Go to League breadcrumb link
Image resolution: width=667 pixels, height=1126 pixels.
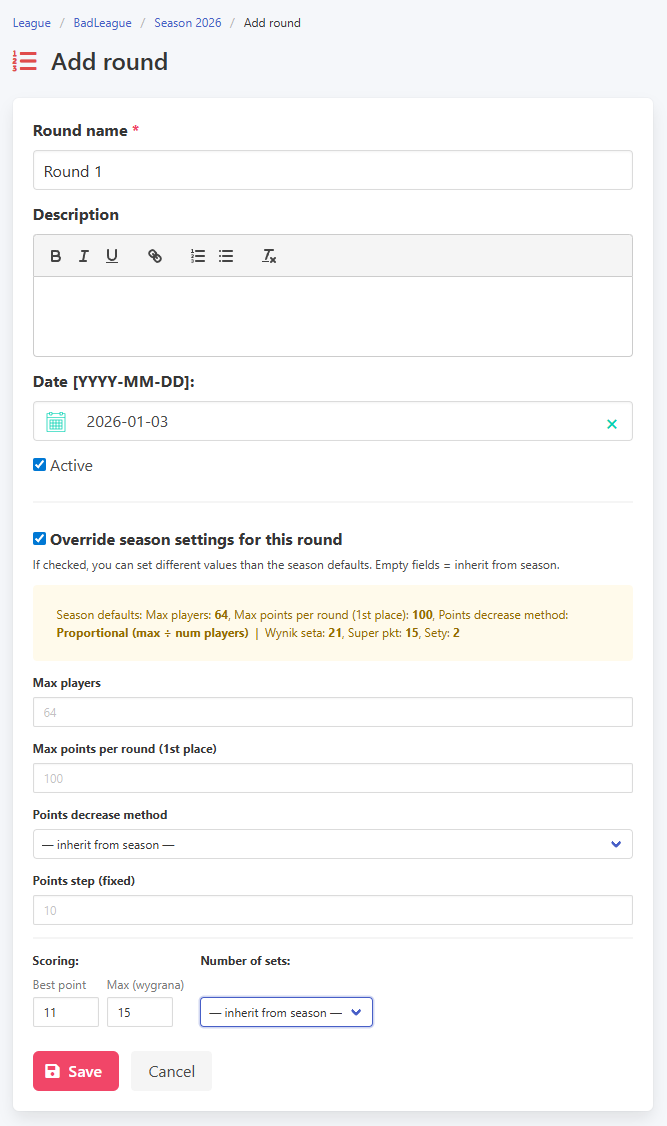coord(32,23)
